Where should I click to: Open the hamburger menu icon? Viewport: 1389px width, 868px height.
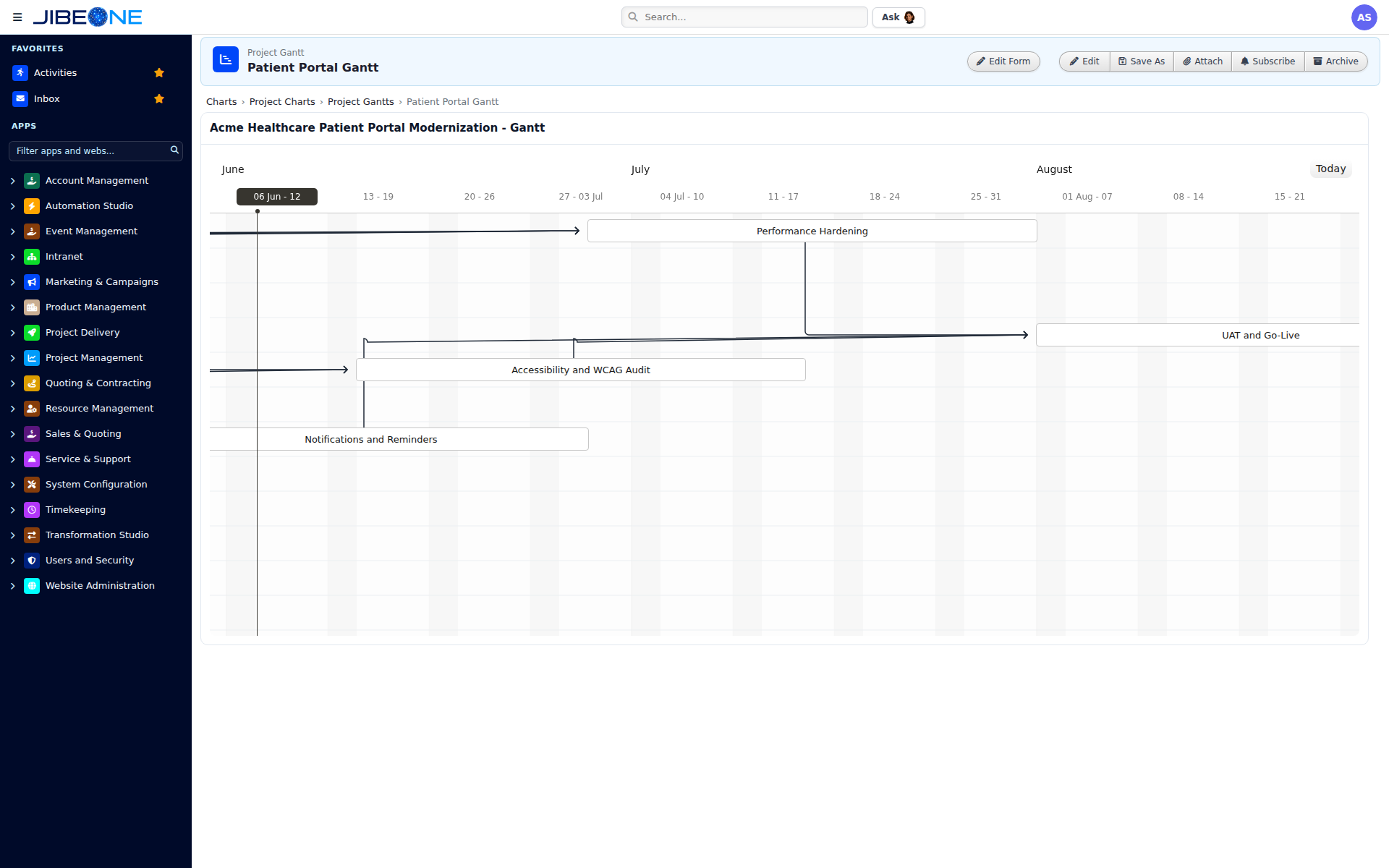[x=17, y=17]
